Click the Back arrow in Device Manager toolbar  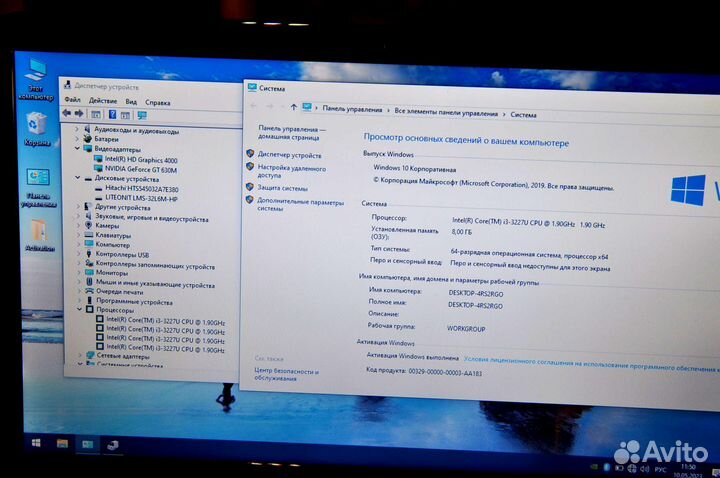pos(67,113)
